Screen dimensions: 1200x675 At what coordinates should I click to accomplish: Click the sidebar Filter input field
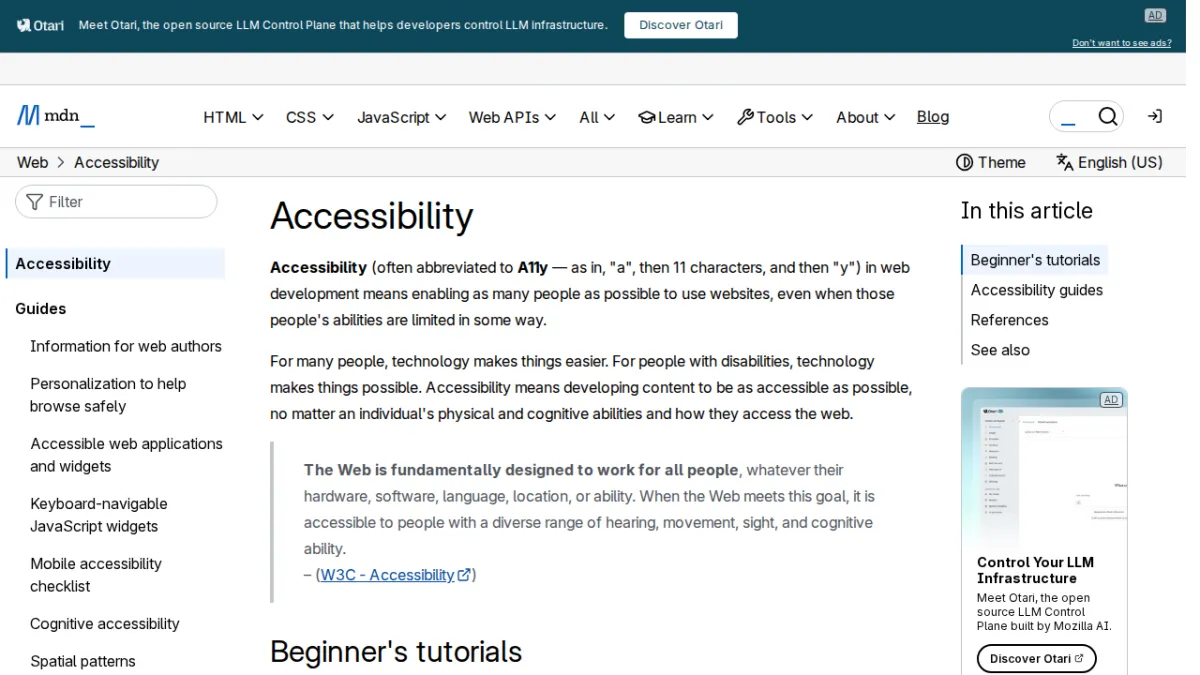(116, 202)
